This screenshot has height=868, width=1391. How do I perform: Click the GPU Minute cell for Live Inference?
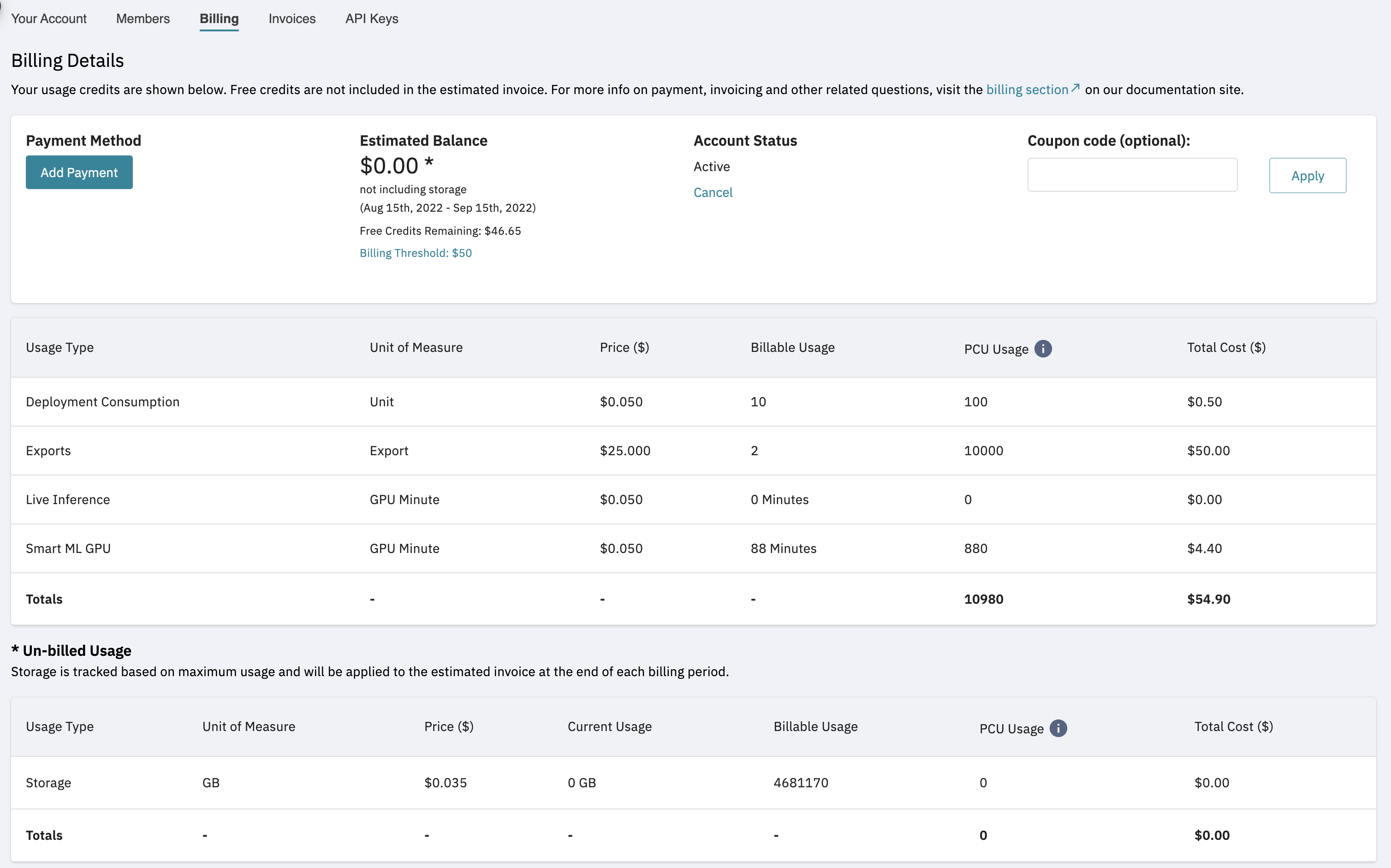(405, 499)
